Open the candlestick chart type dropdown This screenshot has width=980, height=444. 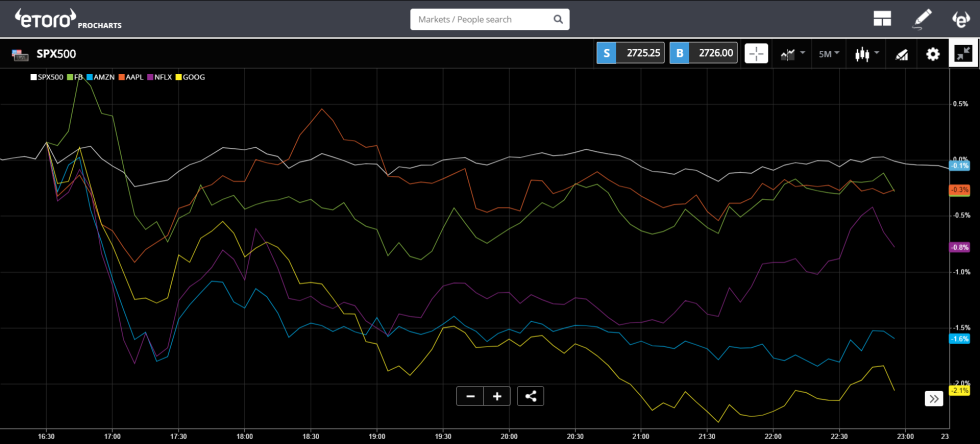(866, 54)
